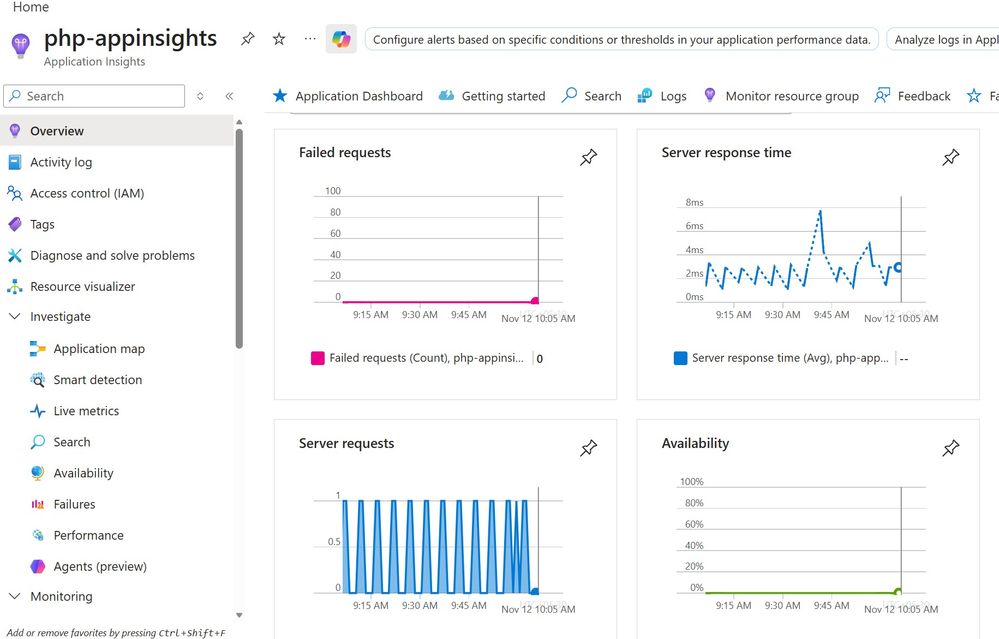Click the Access control (IAM) icon

[15, 193]
